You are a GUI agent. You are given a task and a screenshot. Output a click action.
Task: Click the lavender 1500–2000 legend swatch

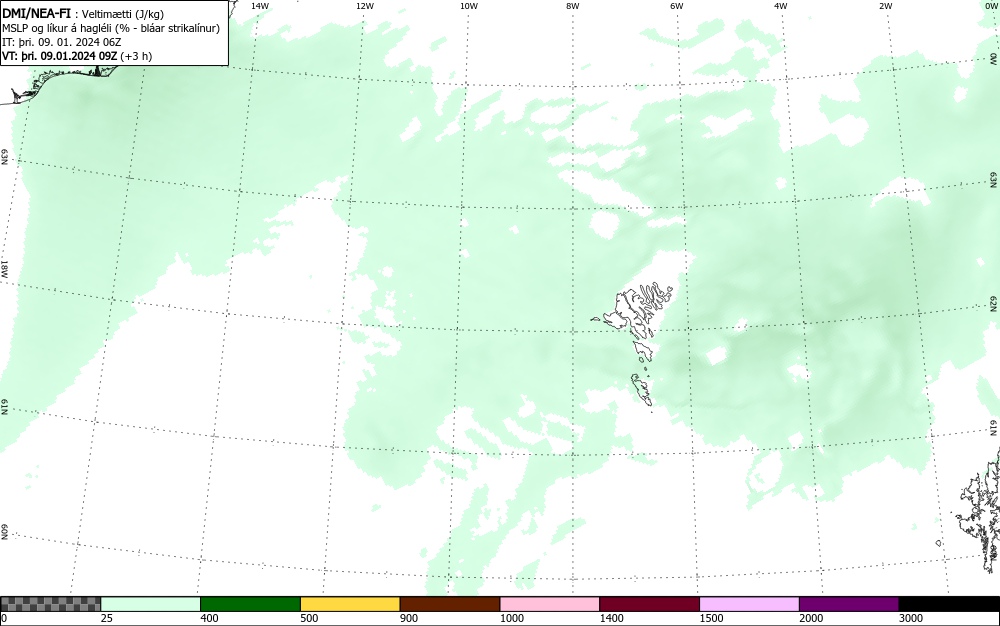[x=749, y=604]
